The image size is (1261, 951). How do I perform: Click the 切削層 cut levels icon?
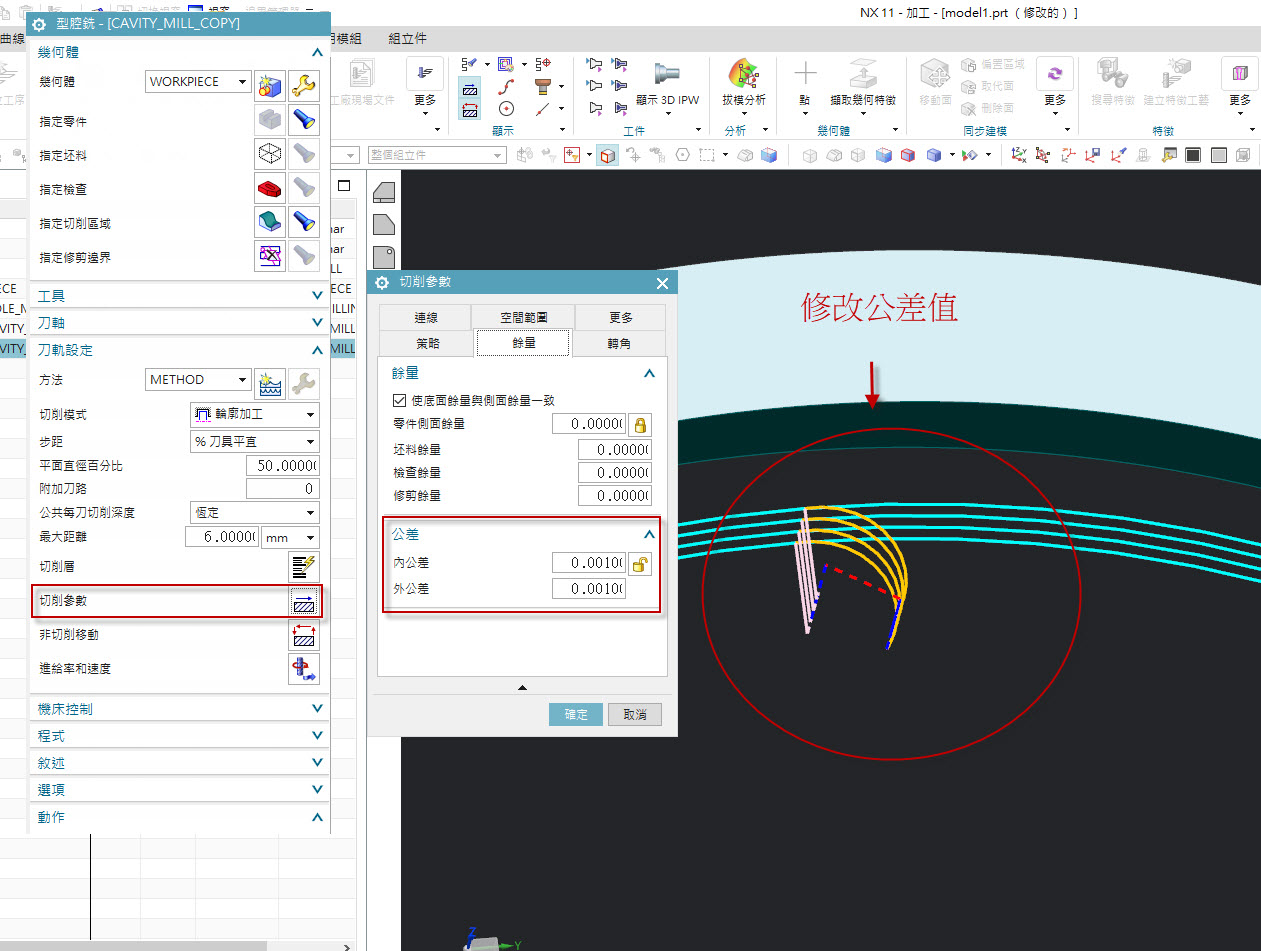click(x=304, y=567)
